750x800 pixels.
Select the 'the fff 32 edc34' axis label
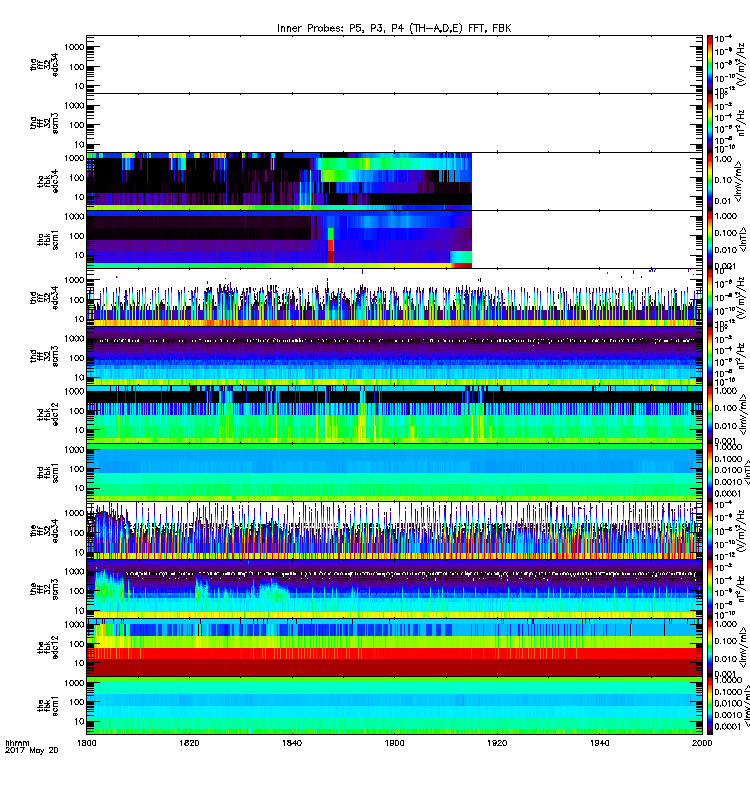[x=44, y=531]
